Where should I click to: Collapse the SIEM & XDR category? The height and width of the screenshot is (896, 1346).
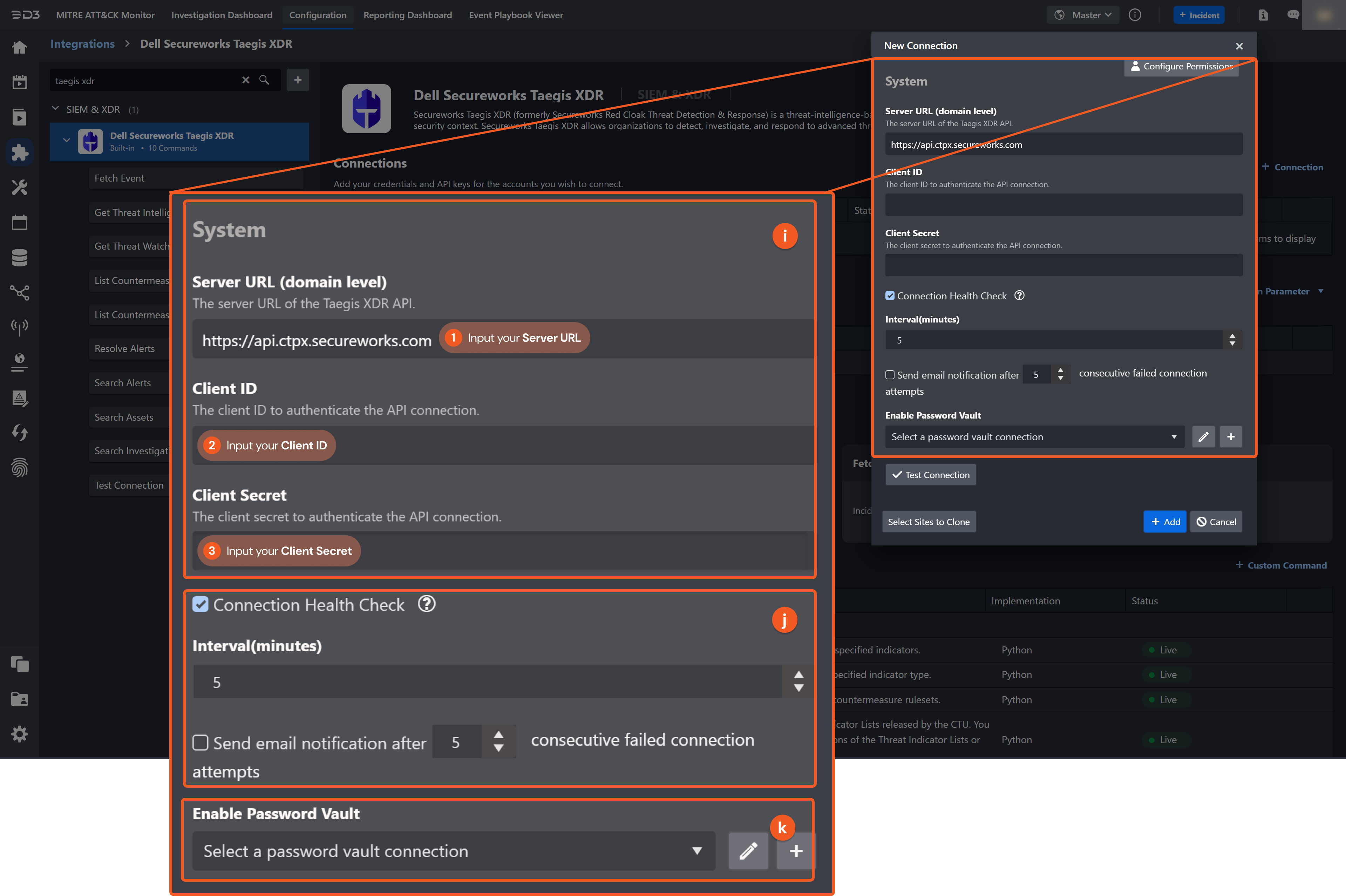55,109
